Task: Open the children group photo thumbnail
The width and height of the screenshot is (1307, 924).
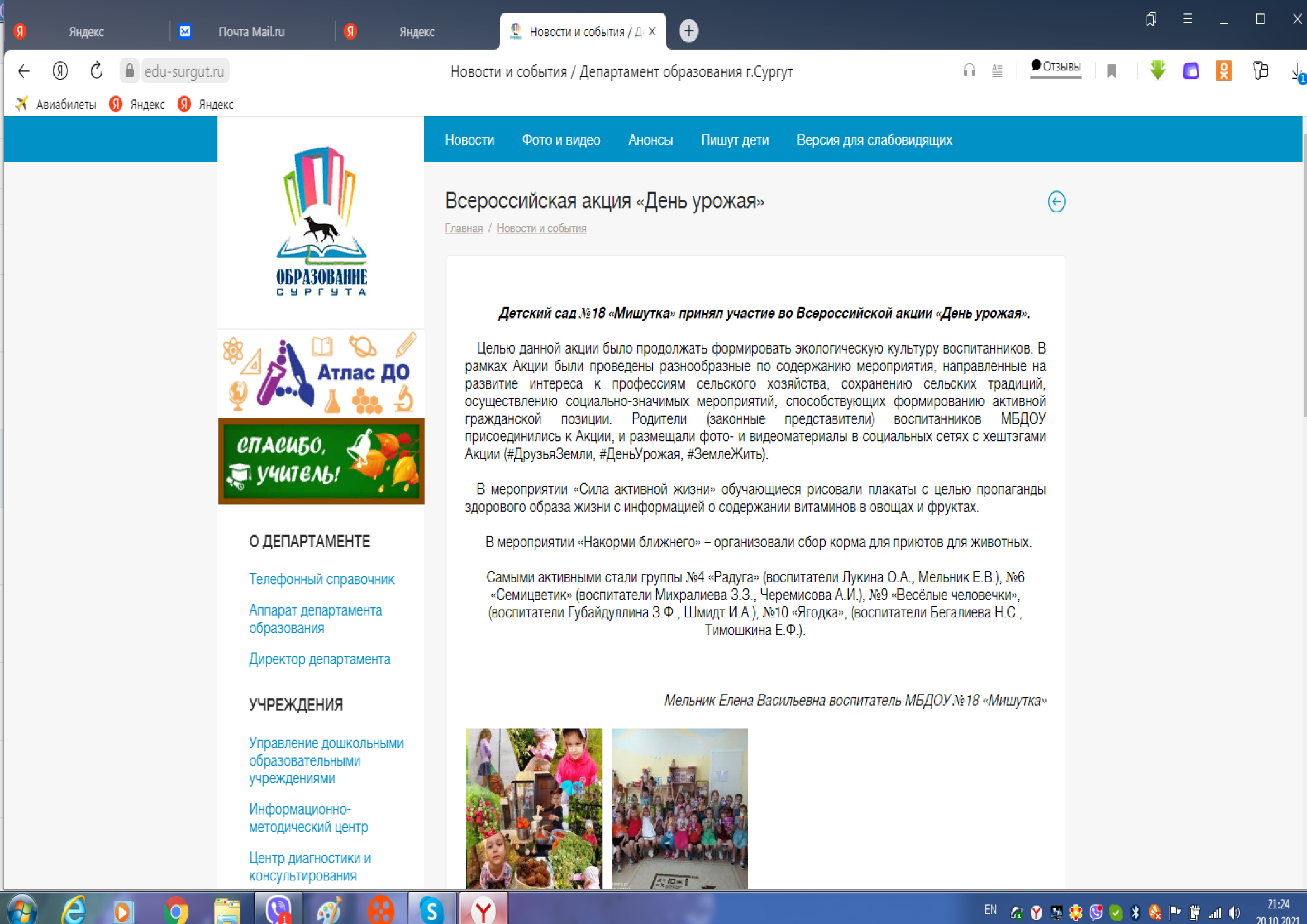Action: tap(679, 808)
